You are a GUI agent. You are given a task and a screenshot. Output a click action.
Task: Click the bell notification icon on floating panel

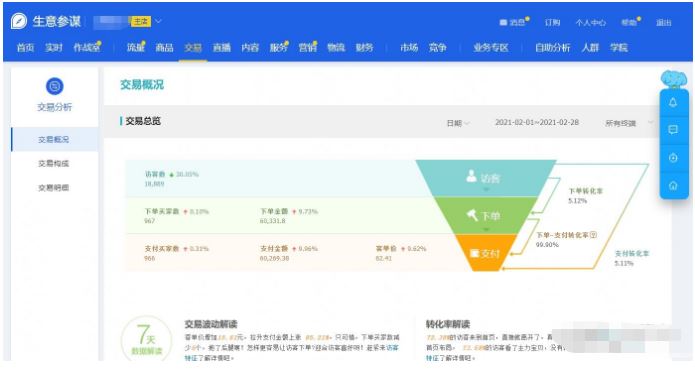[x=673, y=102]
